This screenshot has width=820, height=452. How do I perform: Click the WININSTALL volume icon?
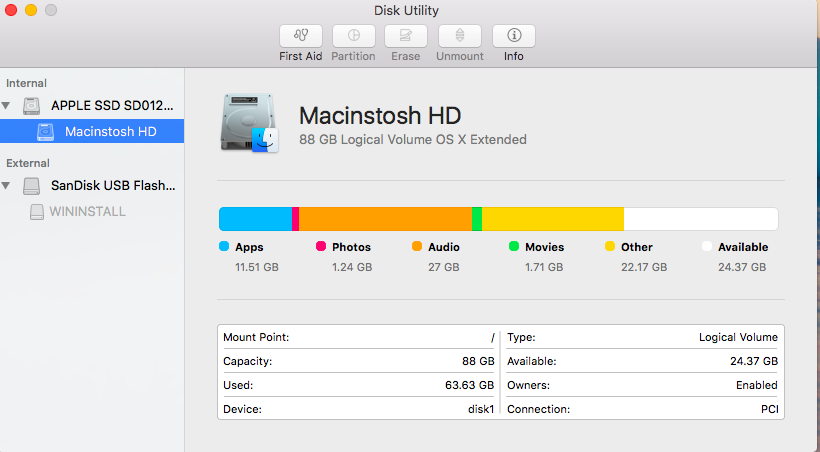point(37,212)
